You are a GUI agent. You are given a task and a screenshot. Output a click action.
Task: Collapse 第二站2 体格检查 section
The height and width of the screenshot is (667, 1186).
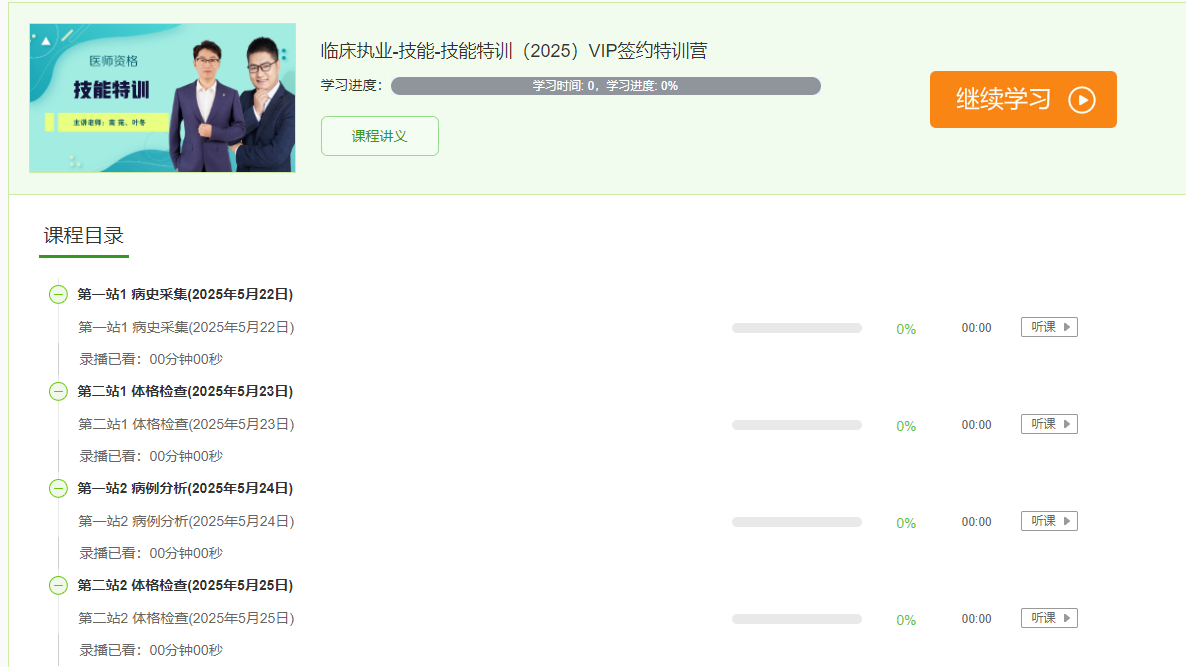coord(58,585)
